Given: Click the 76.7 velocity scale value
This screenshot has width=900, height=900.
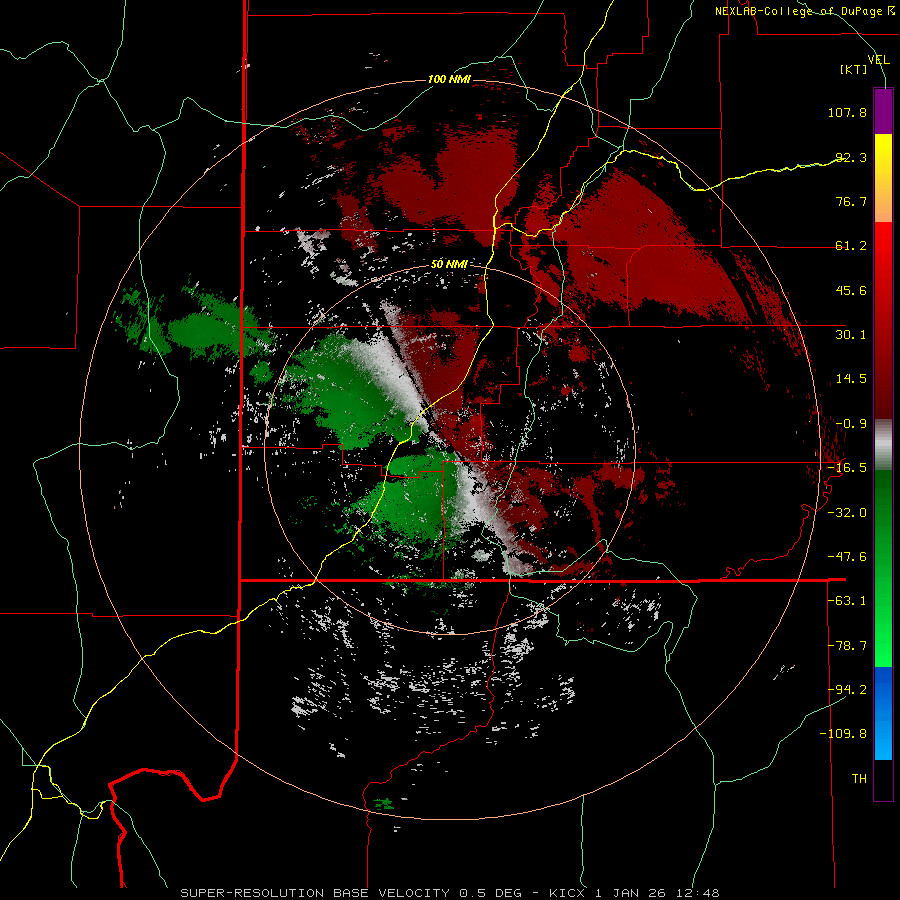Looking at the screenshot, I should pos(851,201).
